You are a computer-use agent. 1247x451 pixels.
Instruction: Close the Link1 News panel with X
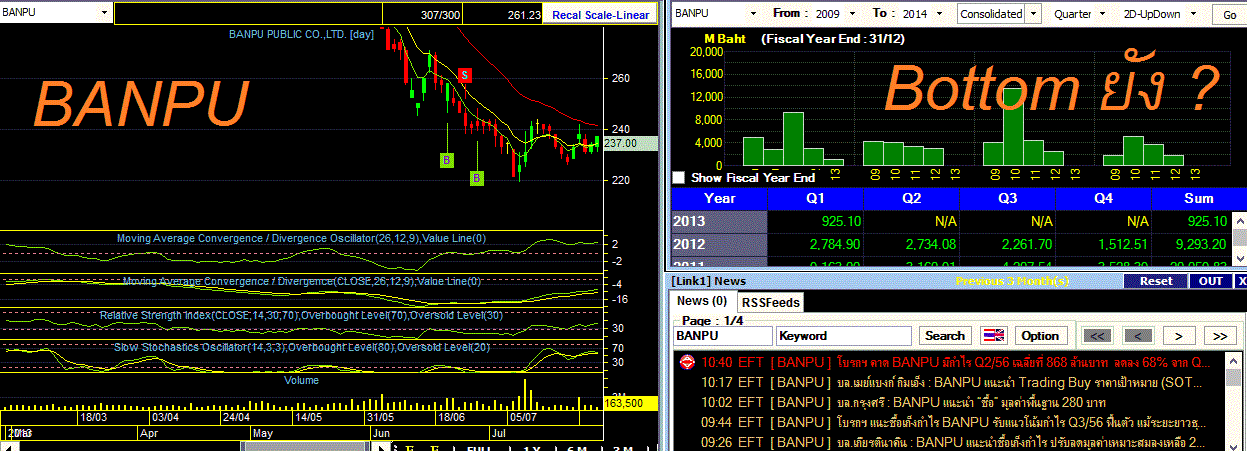(x=1241, y=281)
